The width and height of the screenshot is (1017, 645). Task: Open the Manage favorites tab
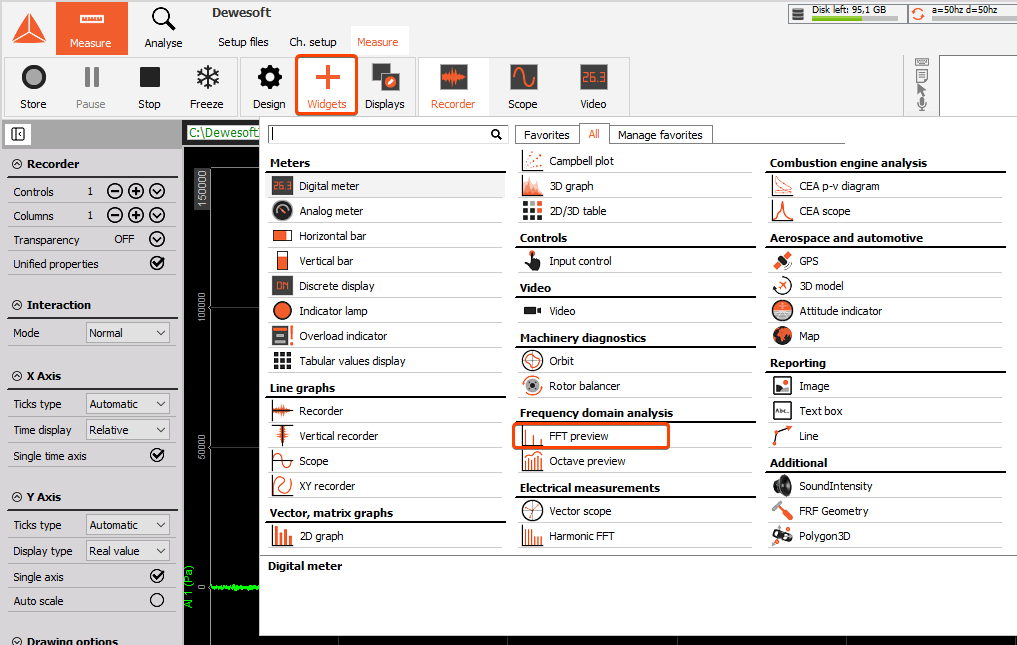(x=660, y=134)
